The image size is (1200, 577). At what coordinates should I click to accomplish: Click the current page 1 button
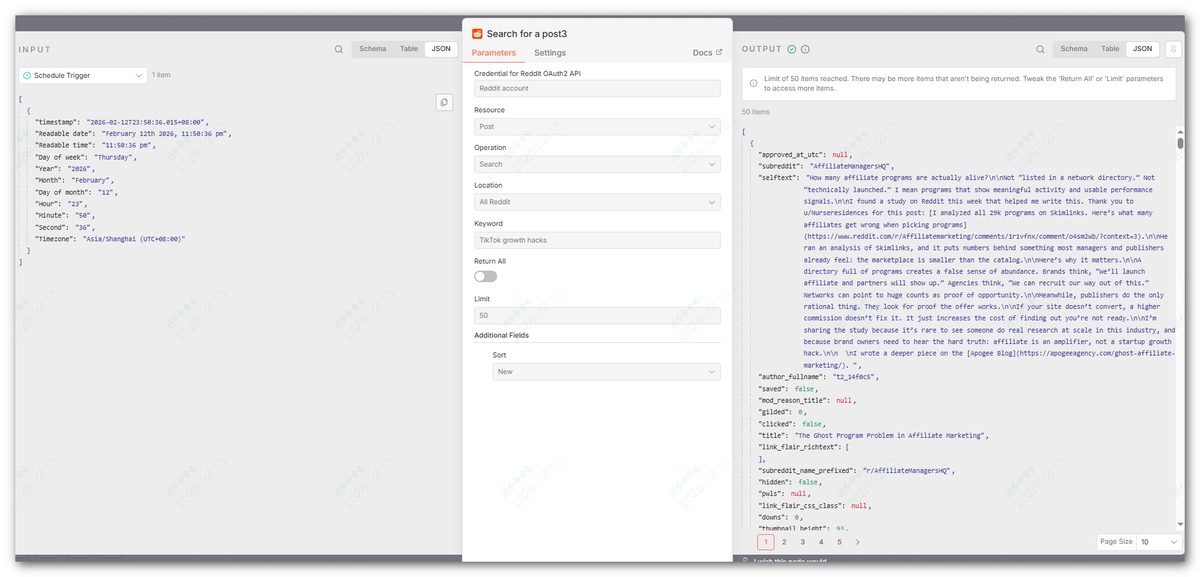(766, 542)
